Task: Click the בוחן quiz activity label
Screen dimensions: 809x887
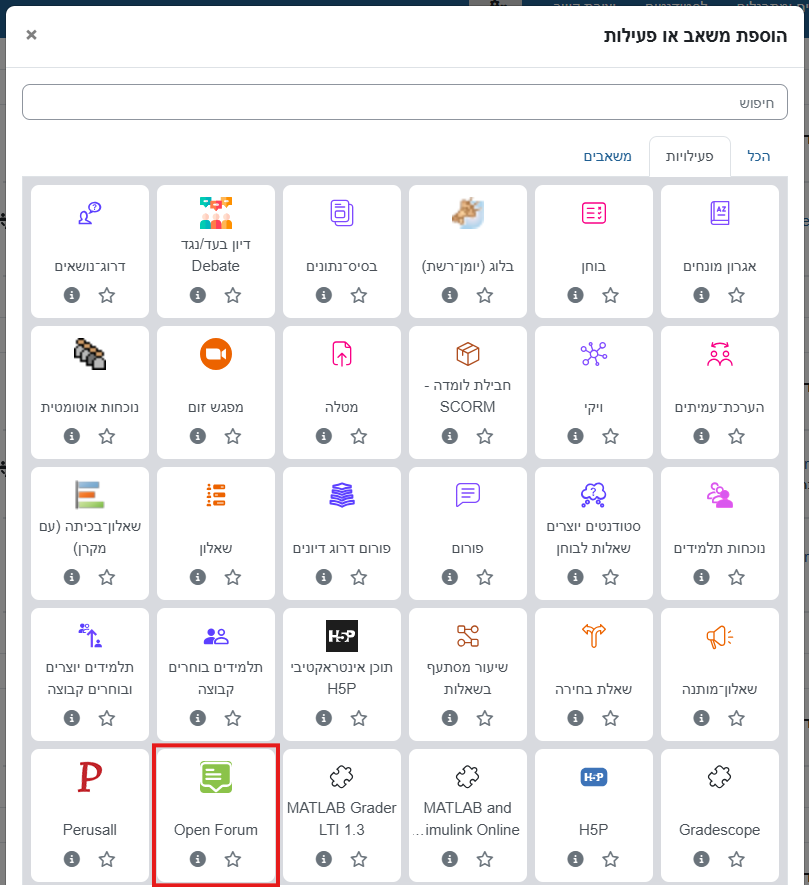Action: point(594,266)
